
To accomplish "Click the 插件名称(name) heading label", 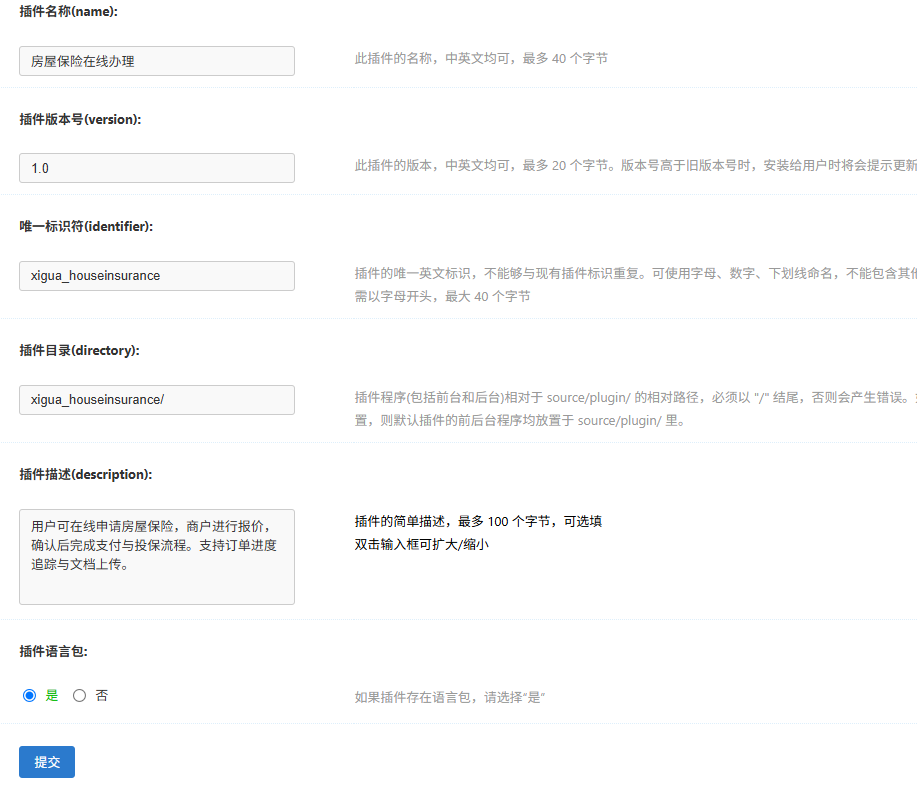I will pos(73,11).
